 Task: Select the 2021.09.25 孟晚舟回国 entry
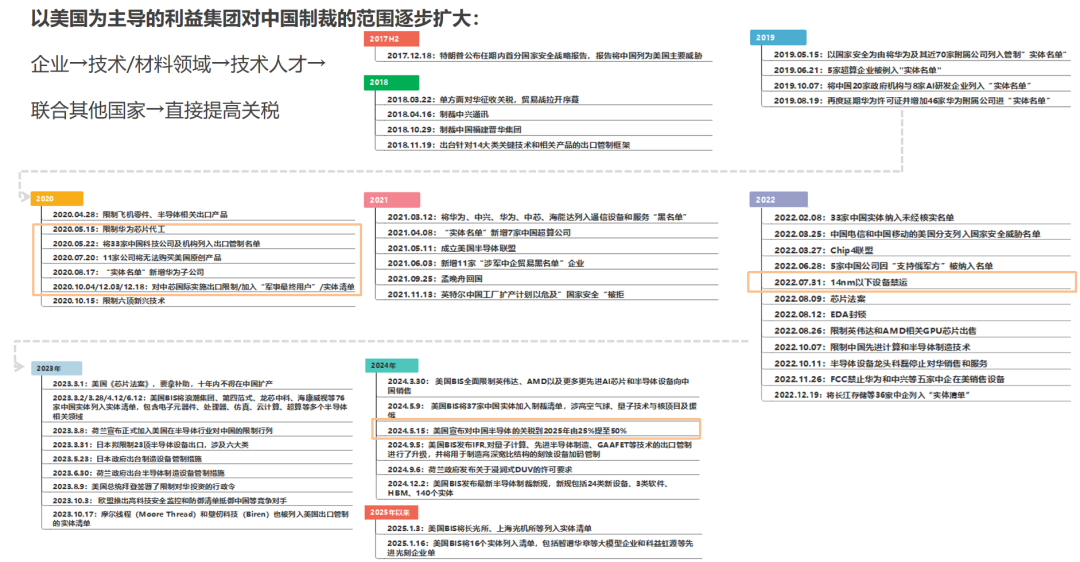(x=435, y=279)
